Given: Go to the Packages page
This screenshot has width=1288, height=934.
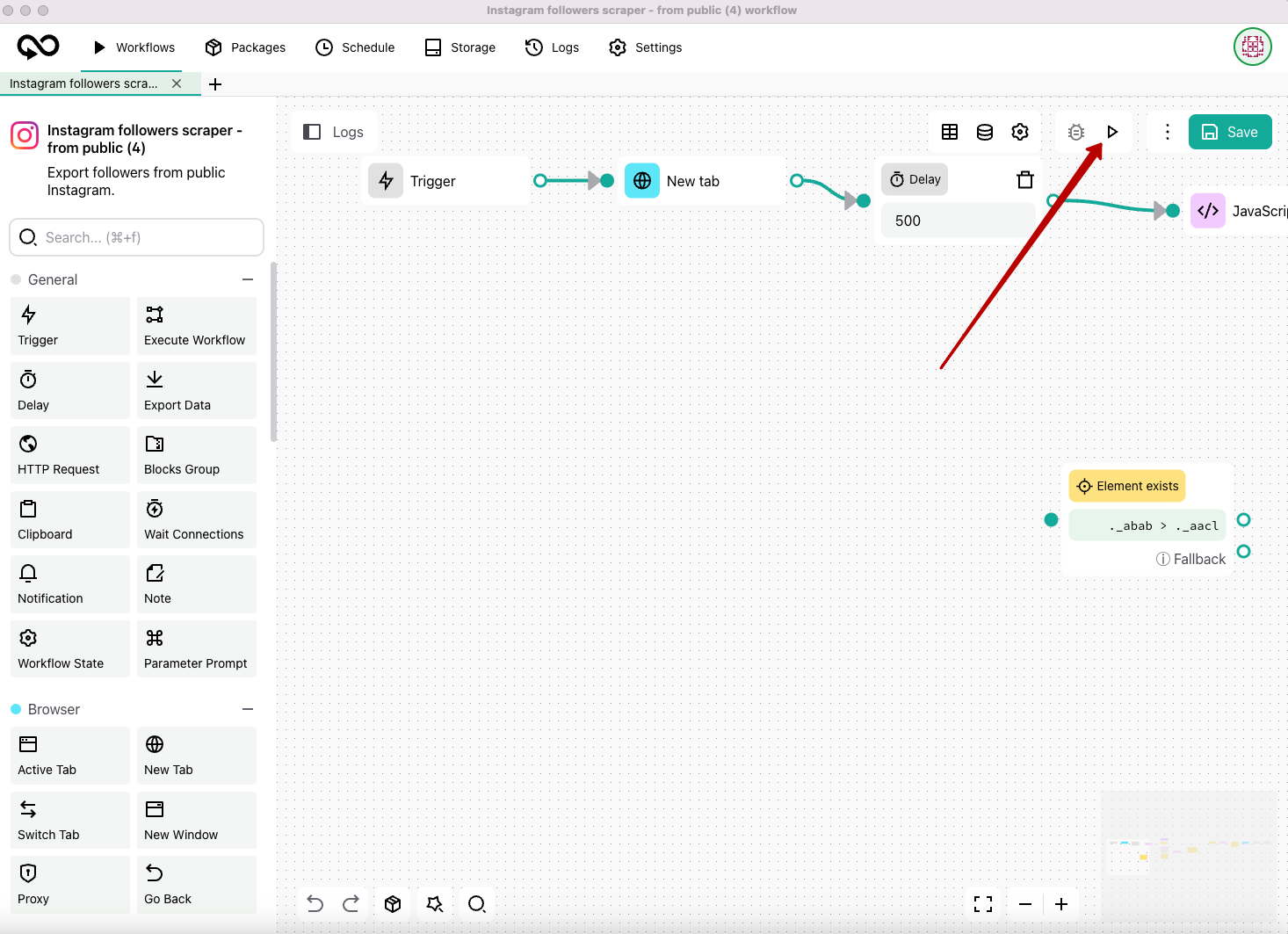Looking at the screenshot, I should 245,47.
